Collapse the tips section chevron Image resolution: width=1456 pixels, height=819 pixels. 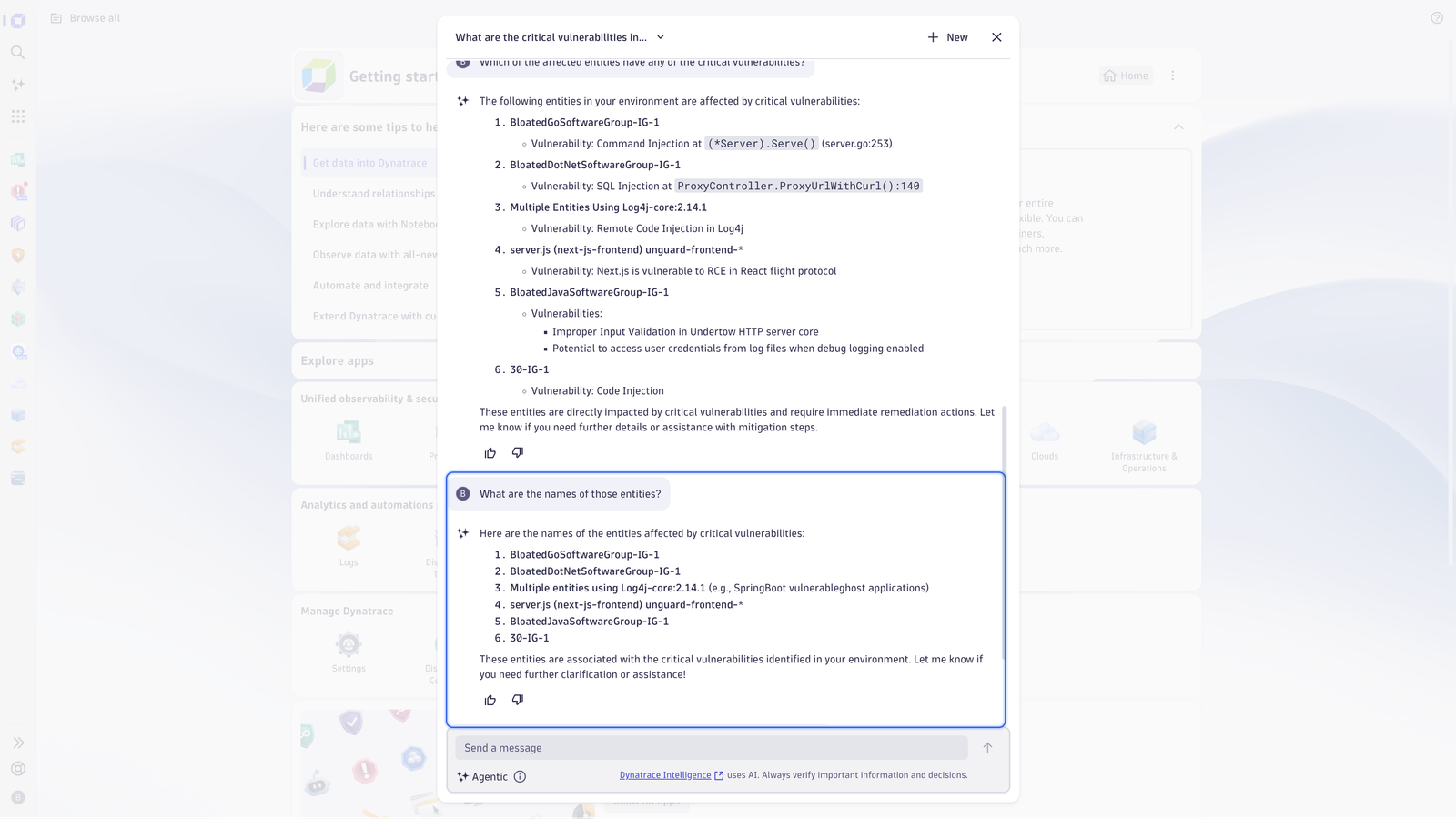click(1178, 126)
